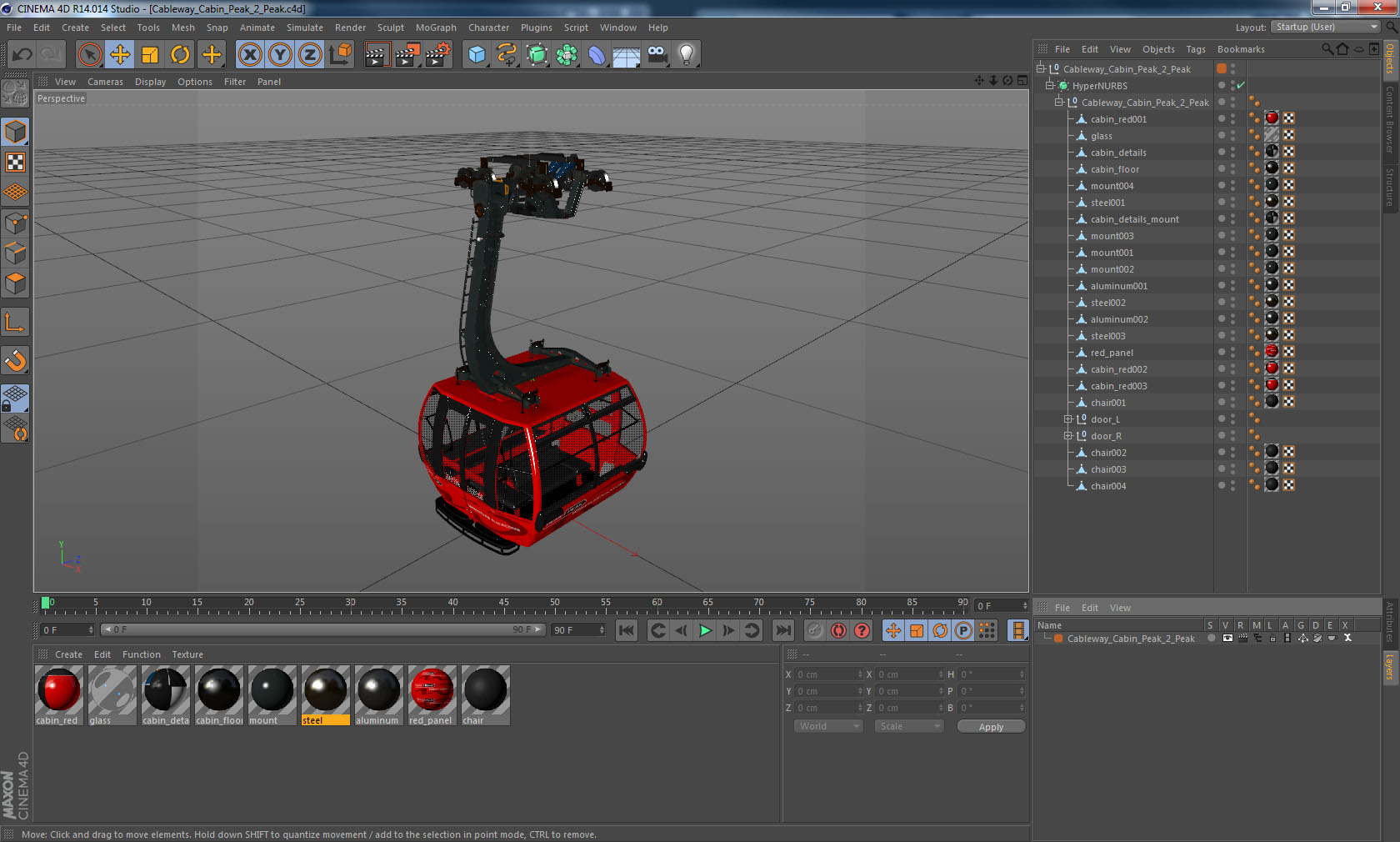
Task: Click the Apply button
Action: pos(991,727)
